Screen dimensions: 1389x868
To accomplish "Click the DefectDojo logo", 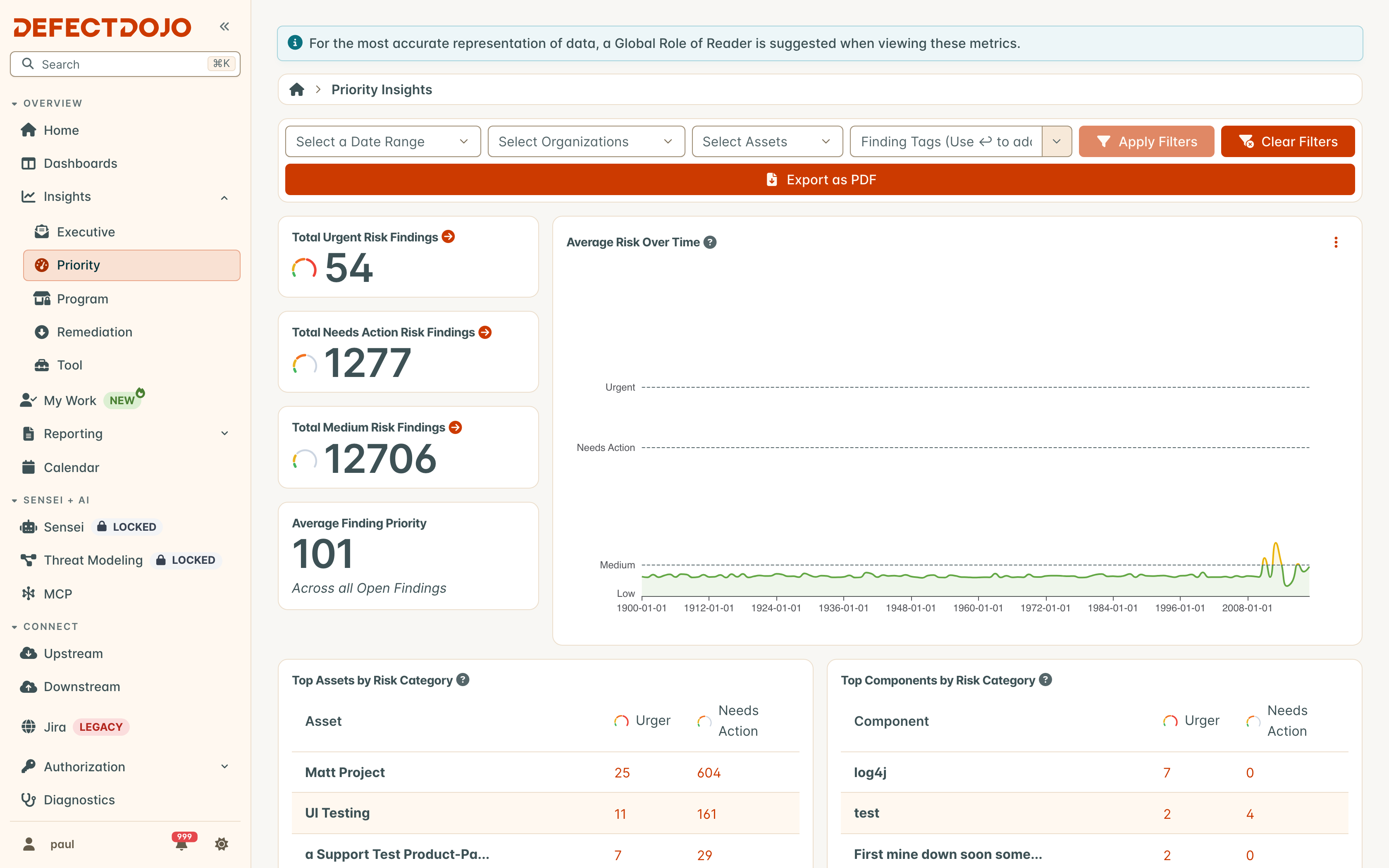I will [103, 27].
